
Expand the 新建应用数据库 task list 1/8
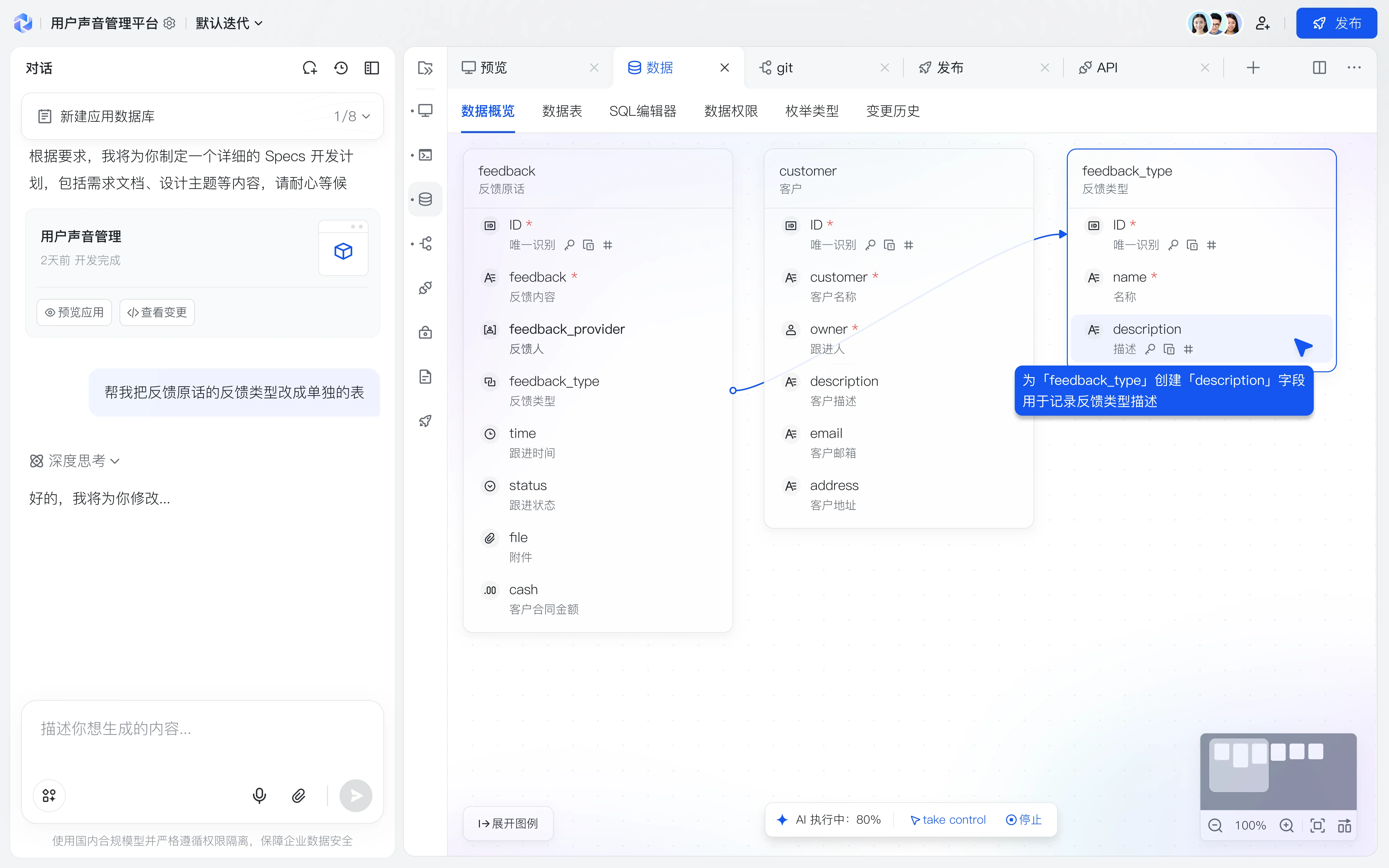[x=203, y=116]
